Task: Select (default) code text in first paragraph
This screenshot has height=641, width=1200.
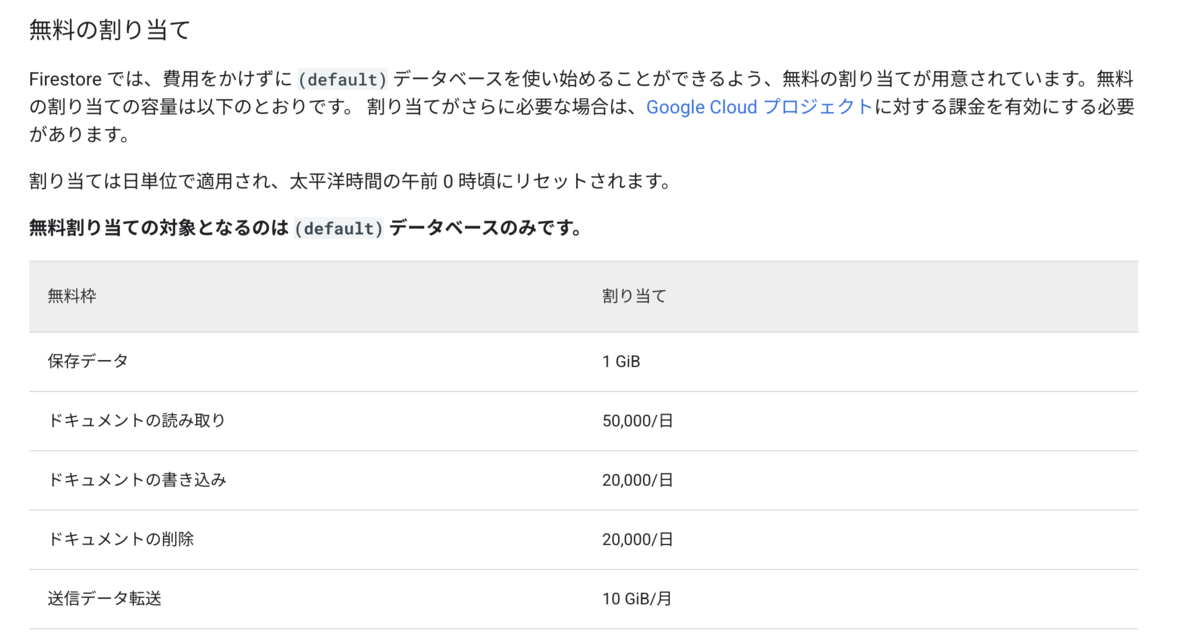Action: click(342, 81)
